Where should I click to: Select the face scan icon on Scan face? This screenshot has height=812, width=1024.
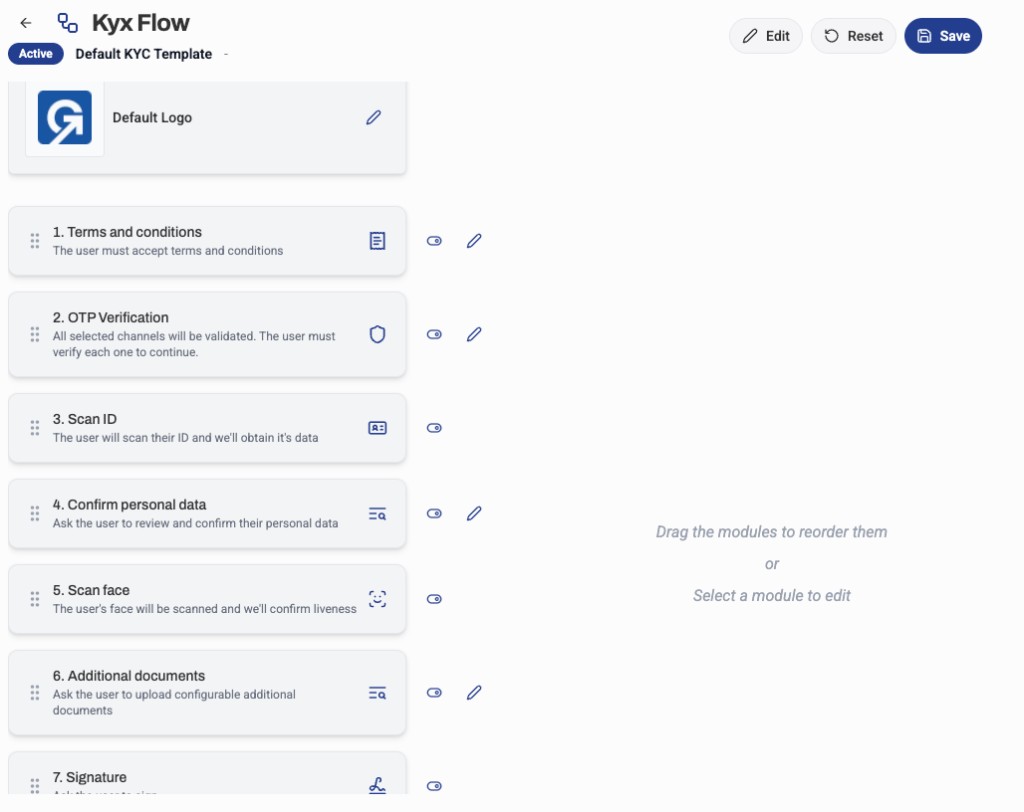(x=377, y=598)
